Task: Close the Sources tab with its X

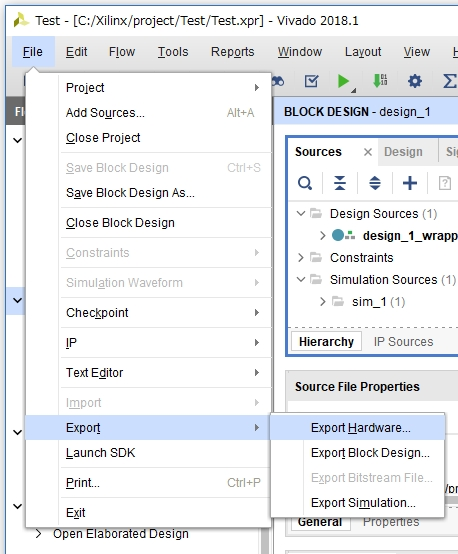Action: 368,152
